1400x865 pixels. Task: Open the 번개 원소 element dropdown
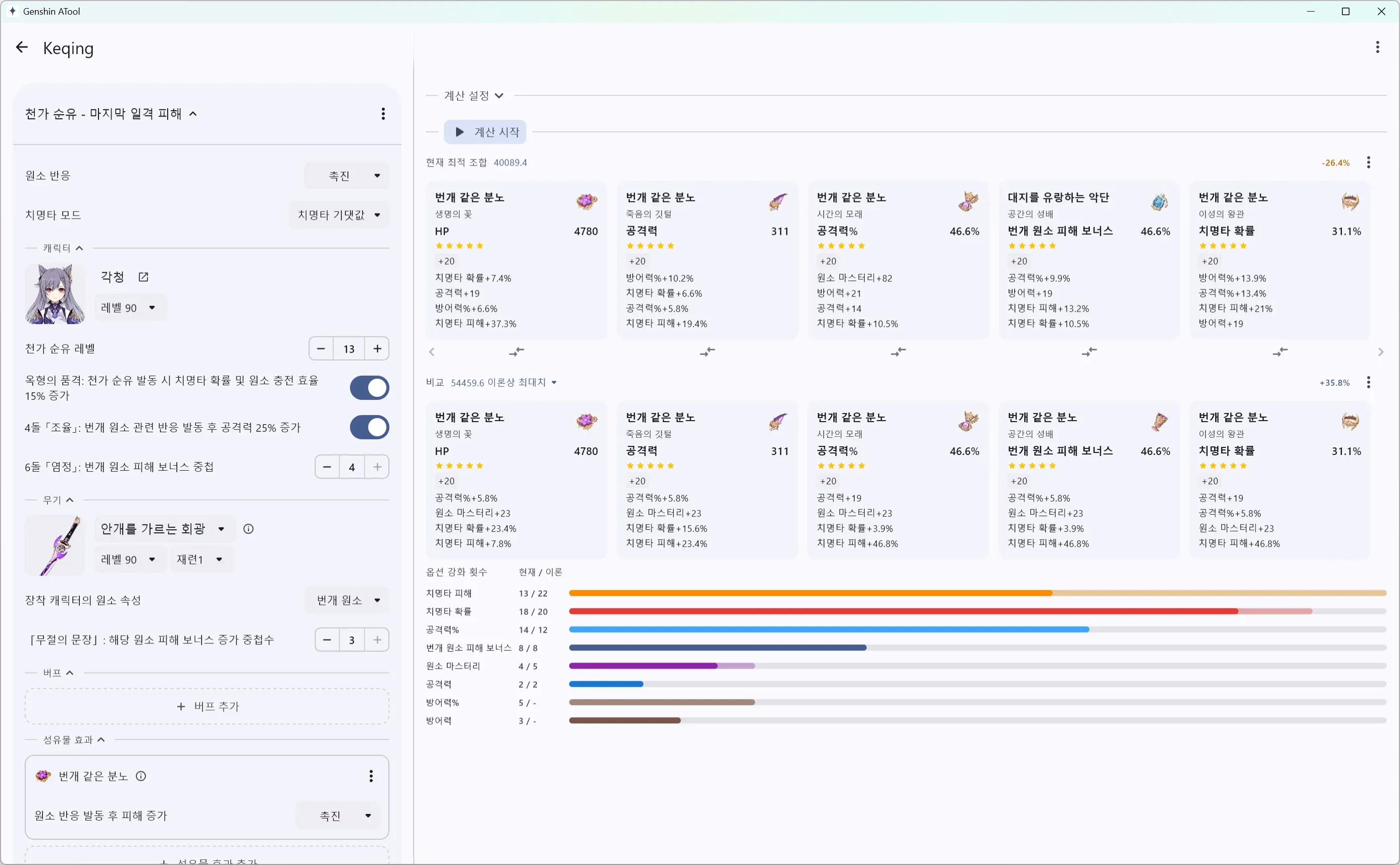point(346,600)
